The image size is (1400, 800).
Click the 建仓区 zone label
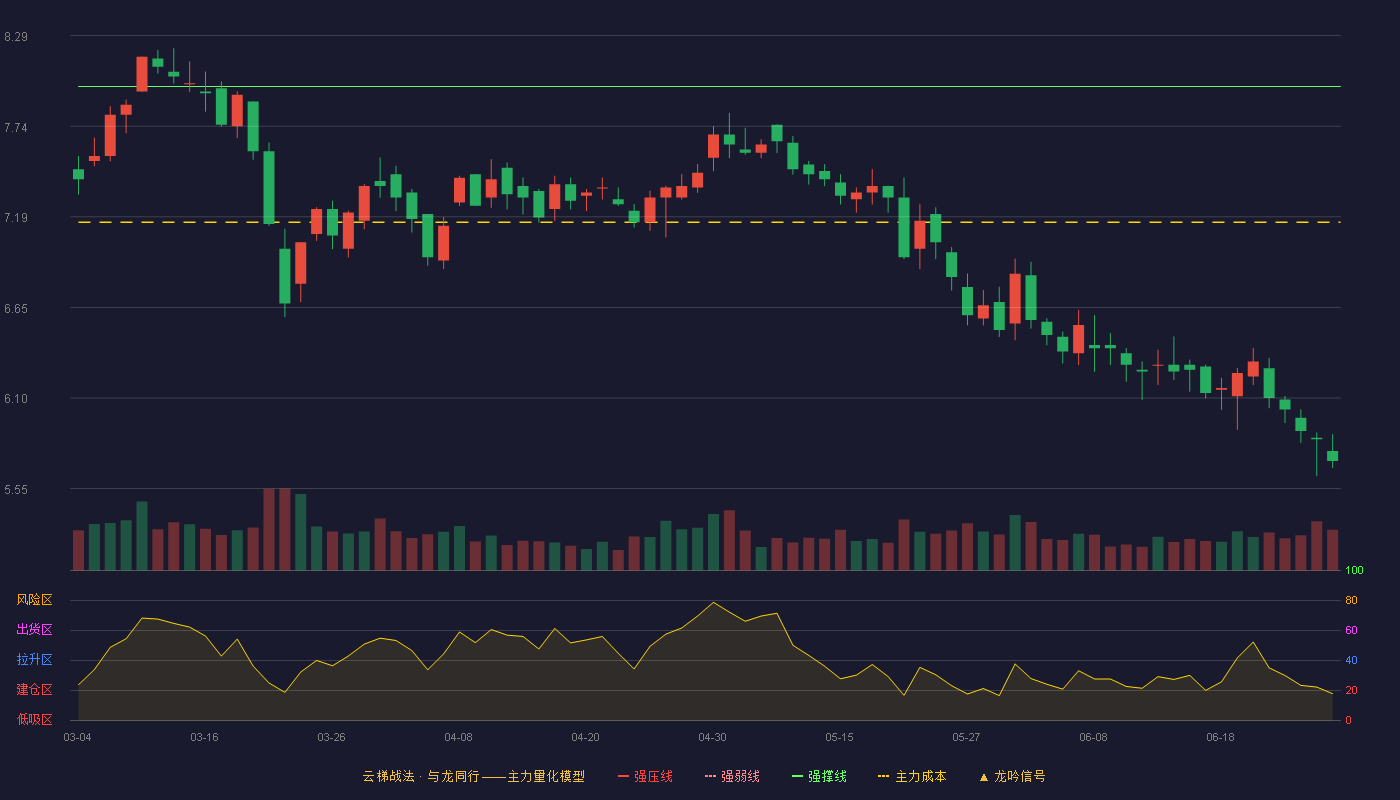[34, 690]
